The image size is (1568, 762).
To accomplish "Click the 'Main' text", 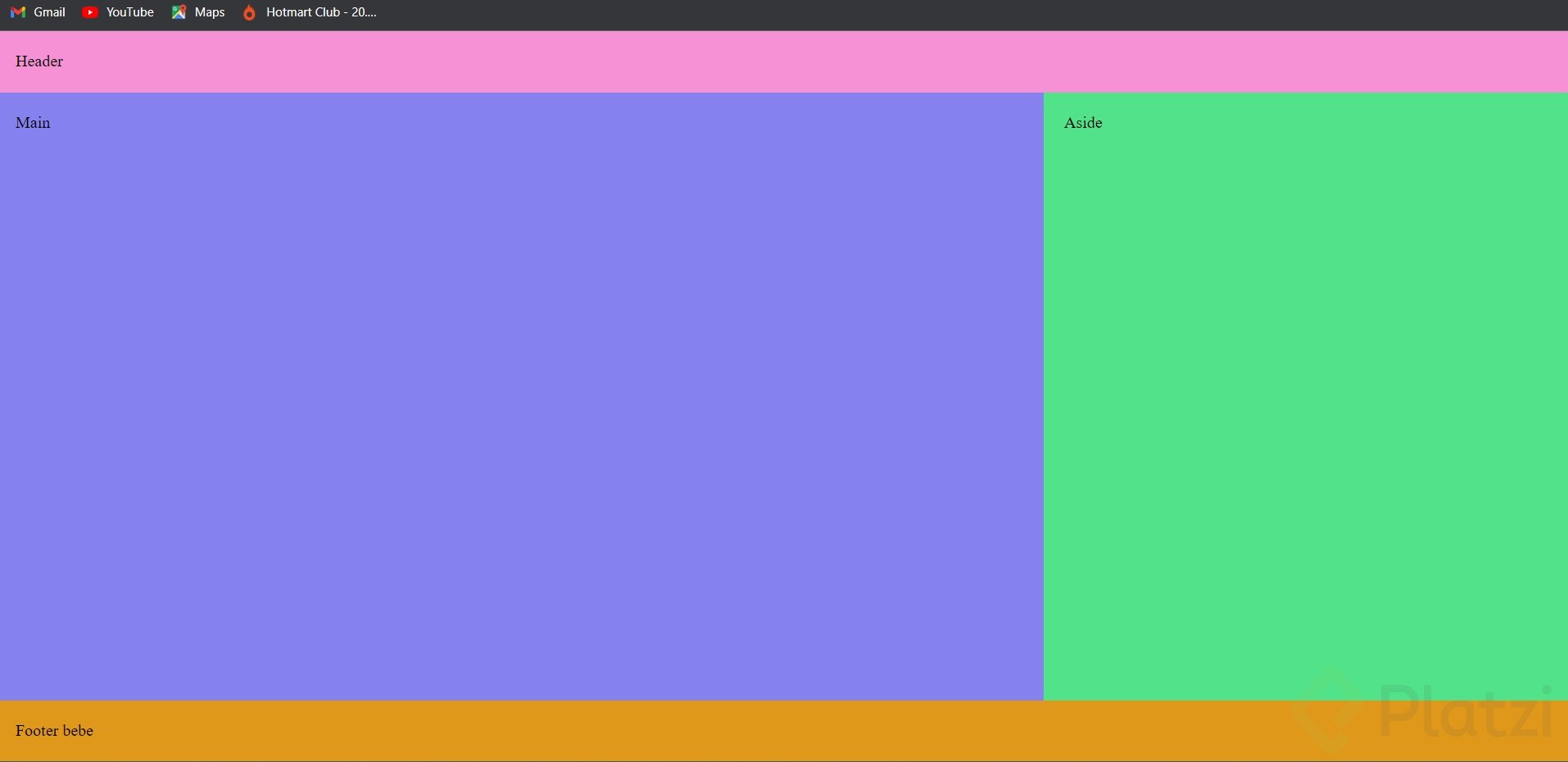I will point(33,123).
